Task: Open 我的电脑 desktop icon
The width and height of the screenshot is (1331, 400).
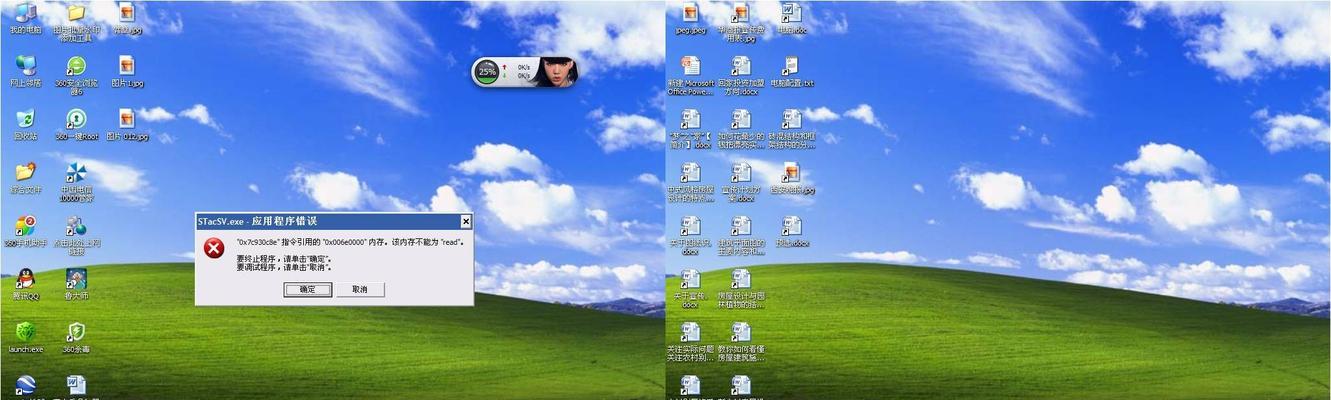Action: coord(25,17)
